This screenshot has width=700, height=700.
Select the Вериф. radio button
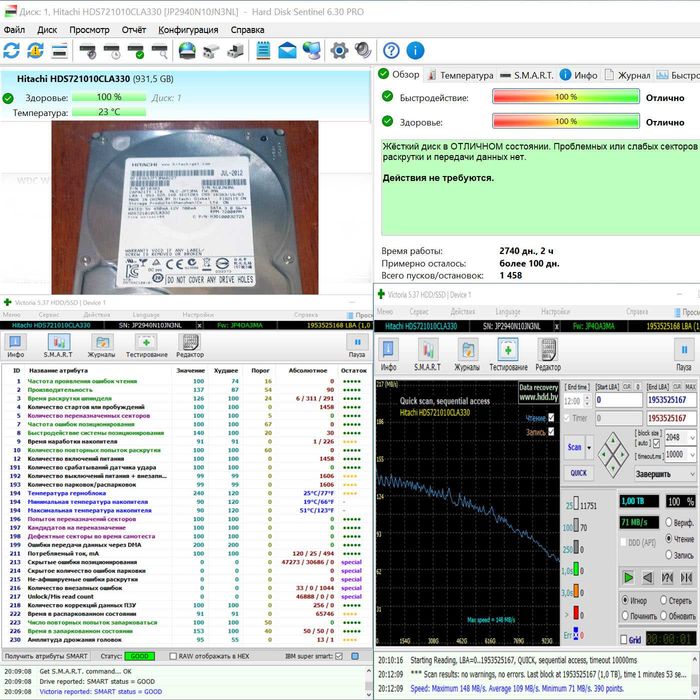tap(669, 522)
